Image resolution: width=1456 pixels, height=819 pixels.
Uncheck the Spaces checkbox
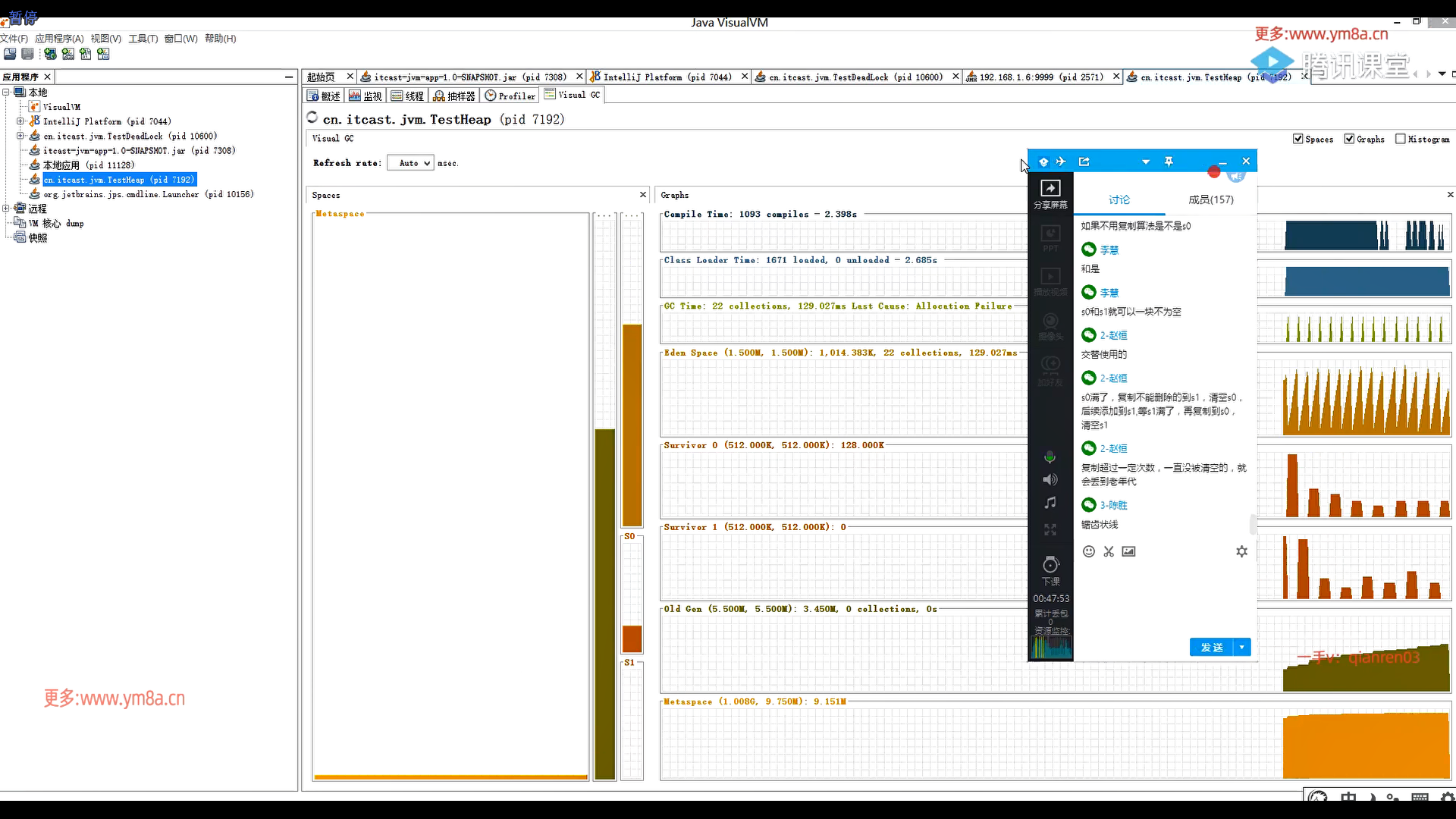pos(1298,139)
